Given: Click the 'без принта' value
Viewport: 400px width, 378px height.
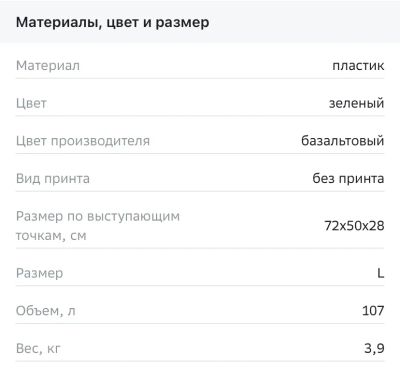Looking at the screenshot, I should [348, 178].
